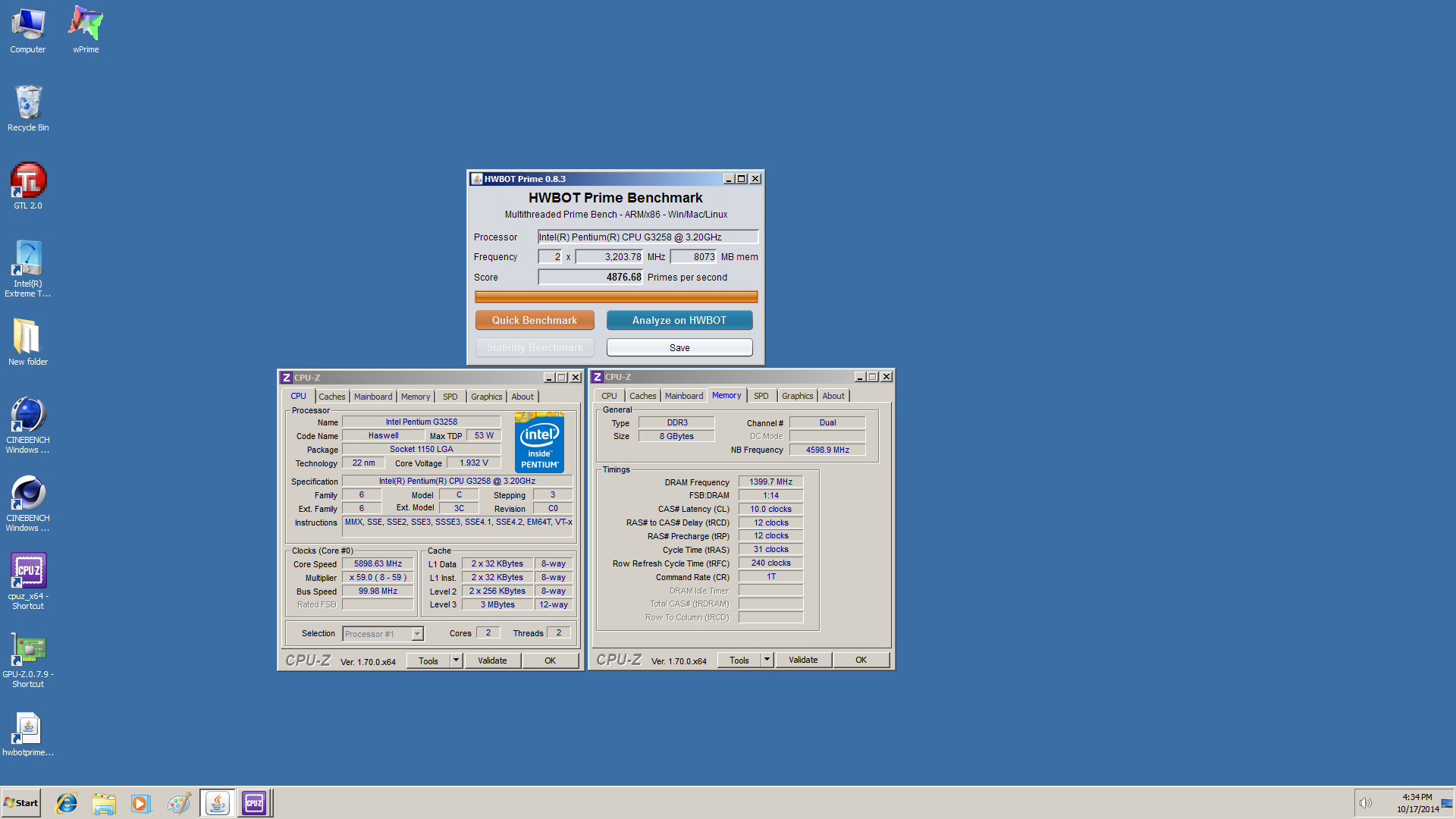Open the Computer desktop icon
The image size is (1456, 819).
[28, 30]
